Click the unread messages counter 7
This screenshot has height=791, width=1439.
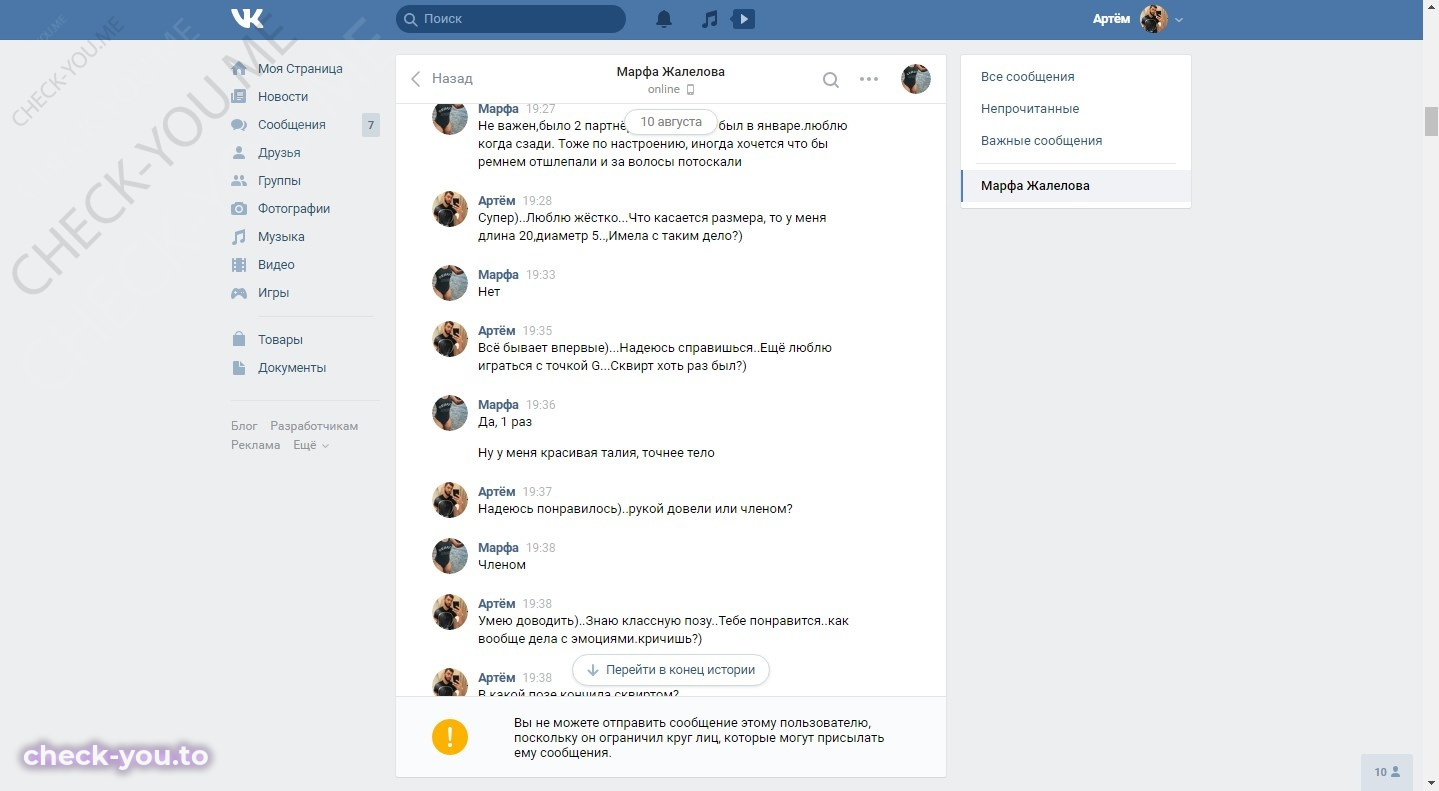pos(371,125)
